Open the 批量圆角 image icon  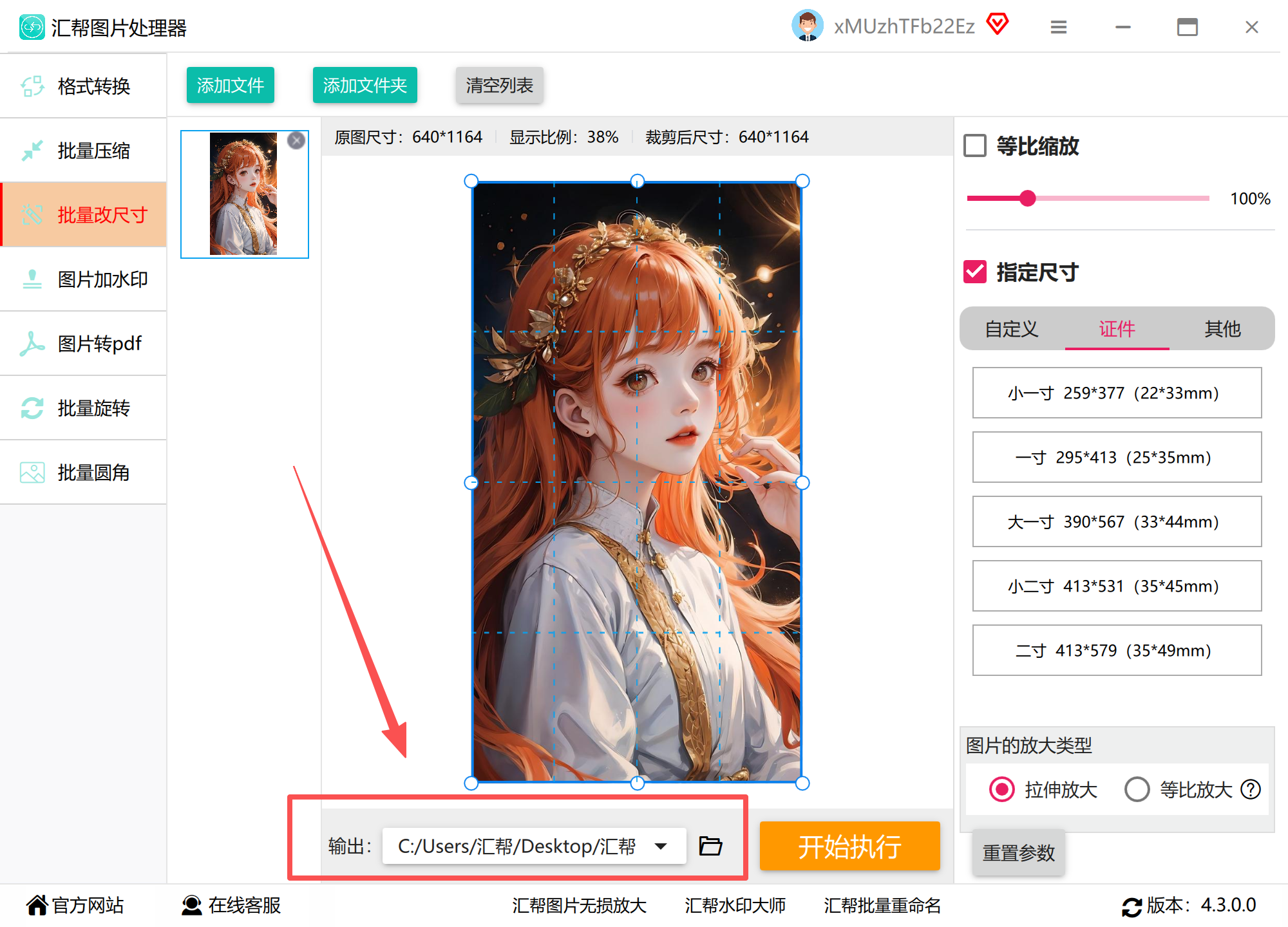click(x=32, y=473)
